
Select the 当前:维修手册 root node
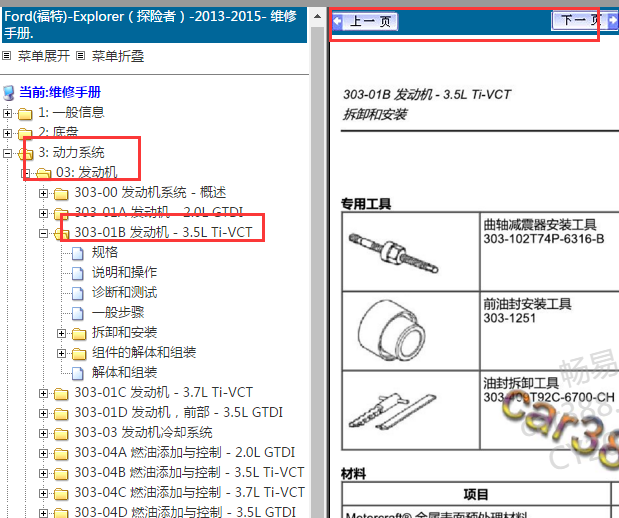point(60,92)
